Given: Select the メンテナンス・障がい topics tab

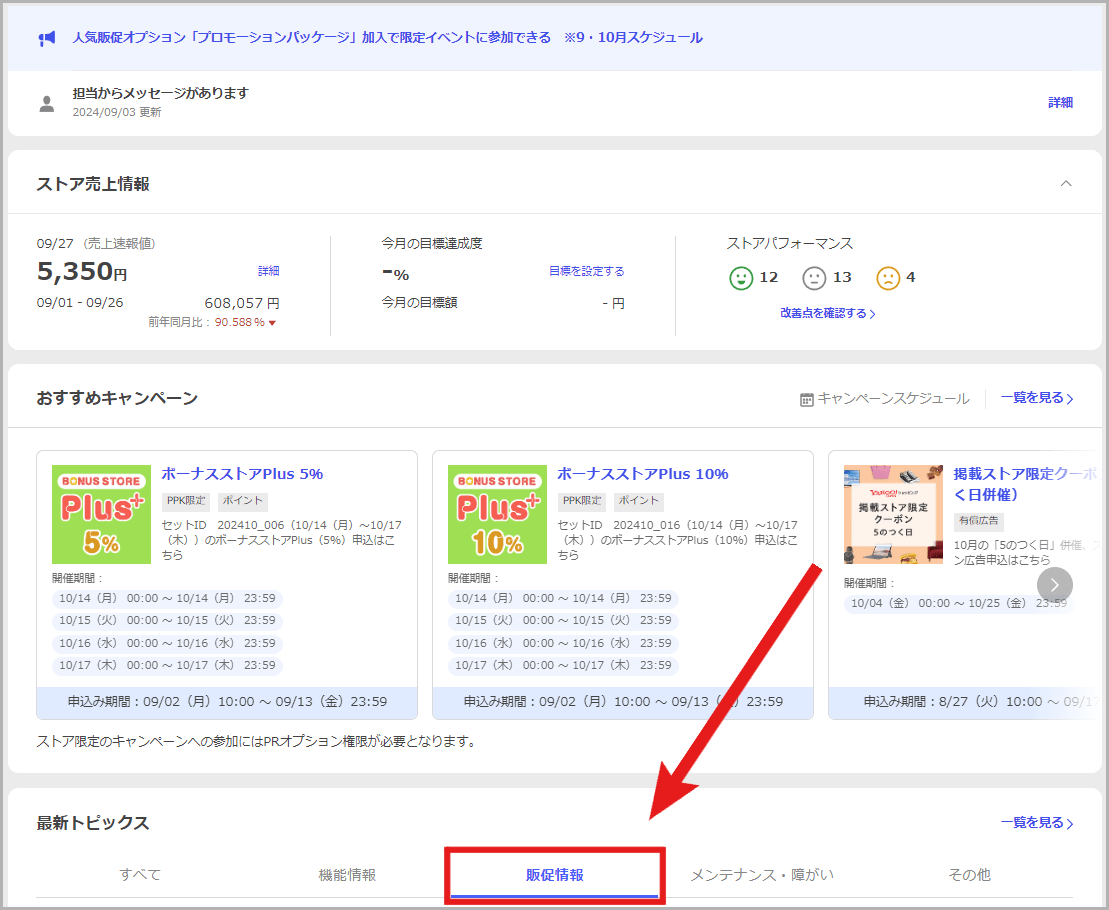Looking at the screenshot, I should coord(762,875).
